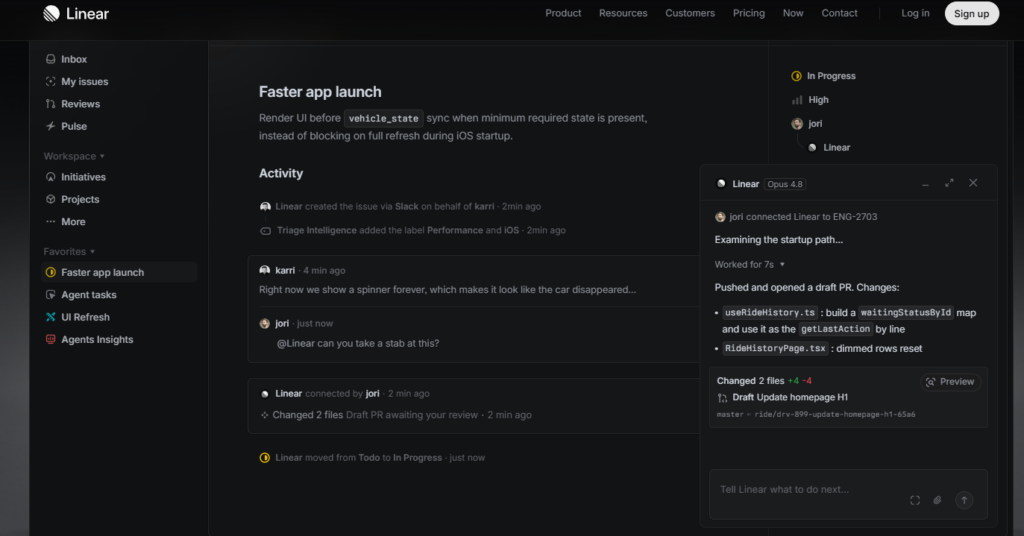Screen dimensions: 1024x536
Task: Click the My issues icon
Action: point(50,81)
